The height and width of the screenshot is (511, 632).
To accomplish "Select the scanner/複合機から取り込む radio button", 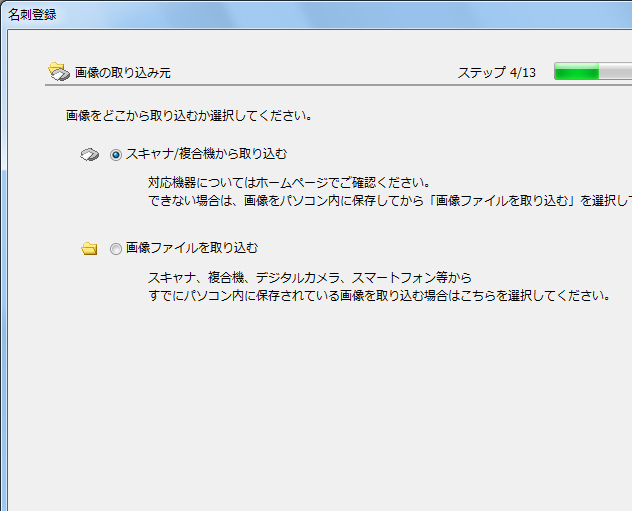I will pyautogui.click(x=116, y=155).
